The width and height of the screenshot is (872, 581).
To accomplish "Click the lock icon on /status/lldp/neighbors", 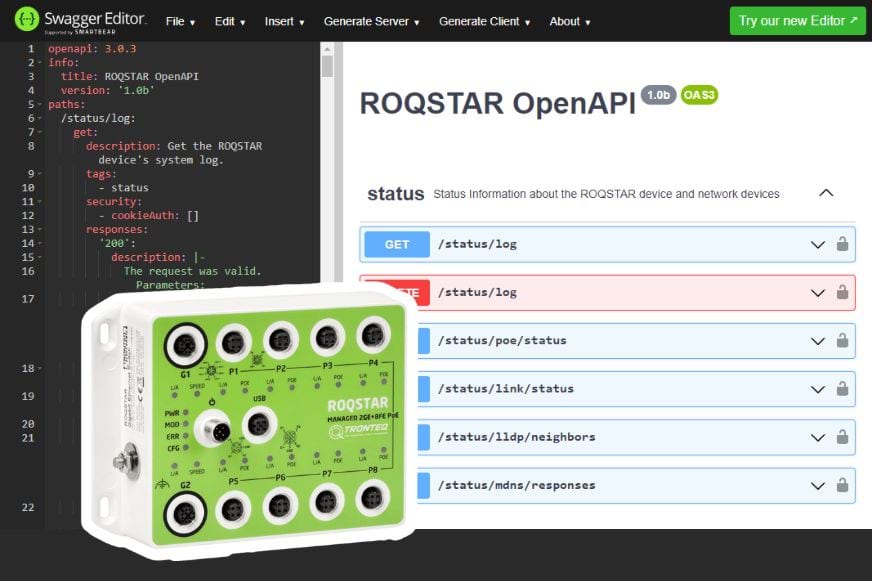I will pos(843,437).
